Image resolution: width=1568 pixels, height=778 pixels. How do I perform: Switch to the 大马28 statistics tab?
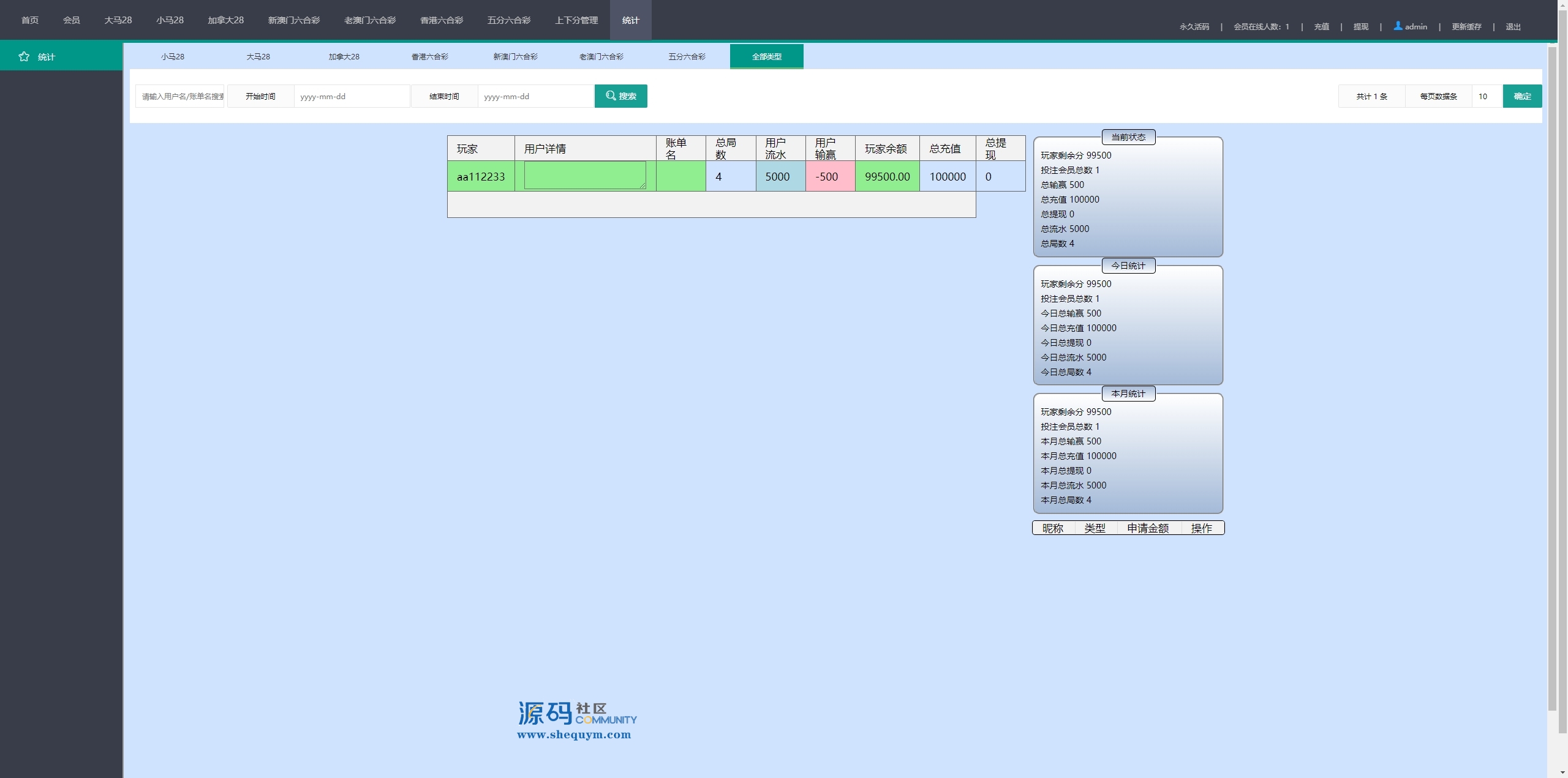pyautogui.click(x=258, y=56)
